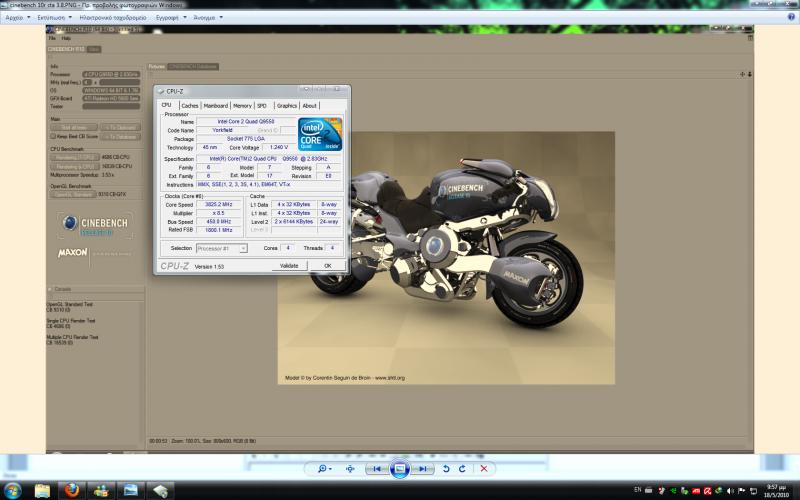
Task: Open the Άνοιγμα dropdown menu
Action: click(208, 17)
